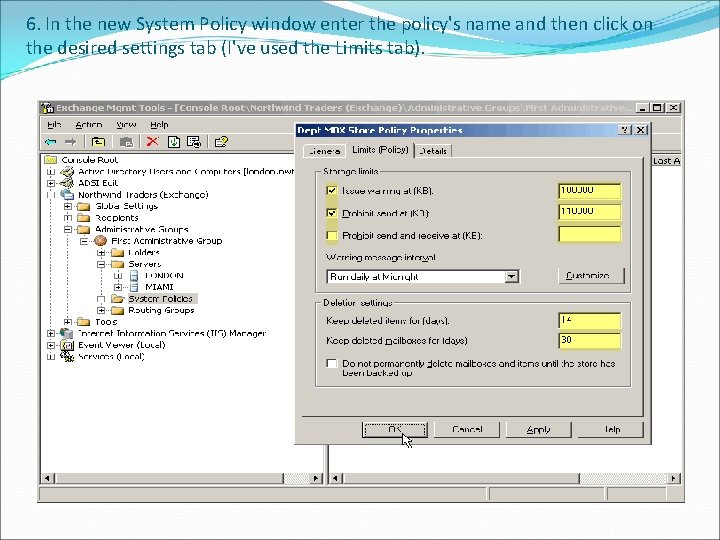The height and width of the screenshot is (540, 720).
Task: Click the Delete red X toolbar icon
Action: pyautogui.click(x=152, y=141)
